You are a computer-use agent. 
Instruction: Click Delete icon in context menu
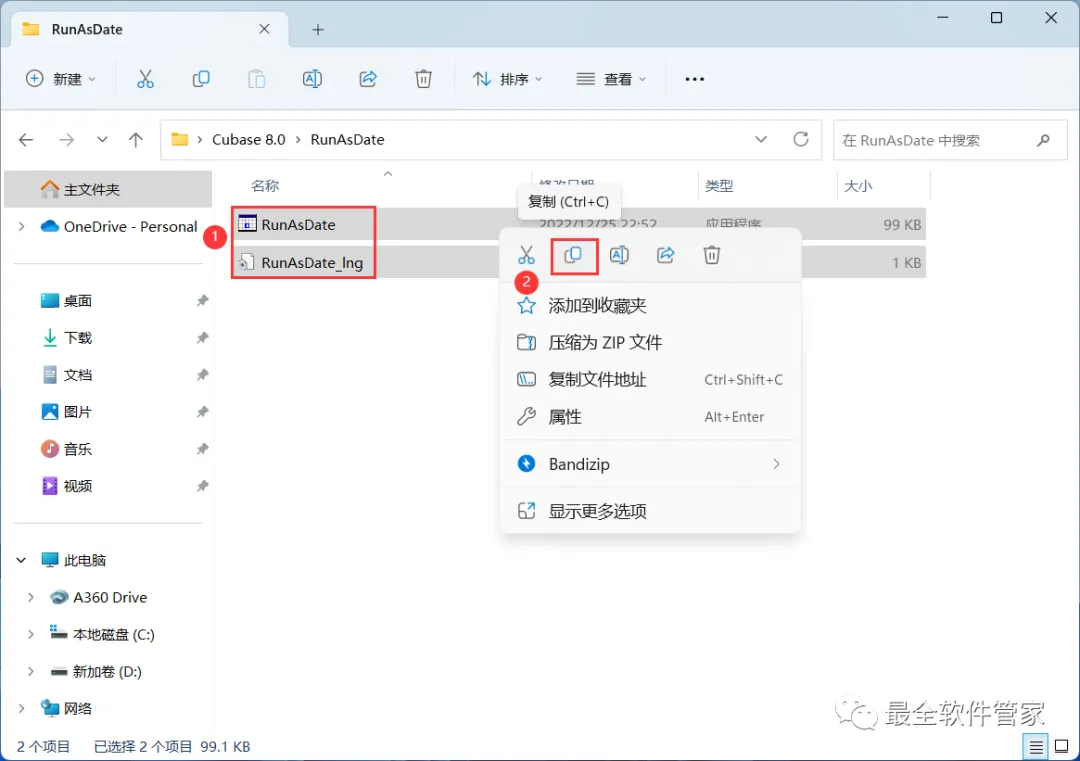coord(712,256)
